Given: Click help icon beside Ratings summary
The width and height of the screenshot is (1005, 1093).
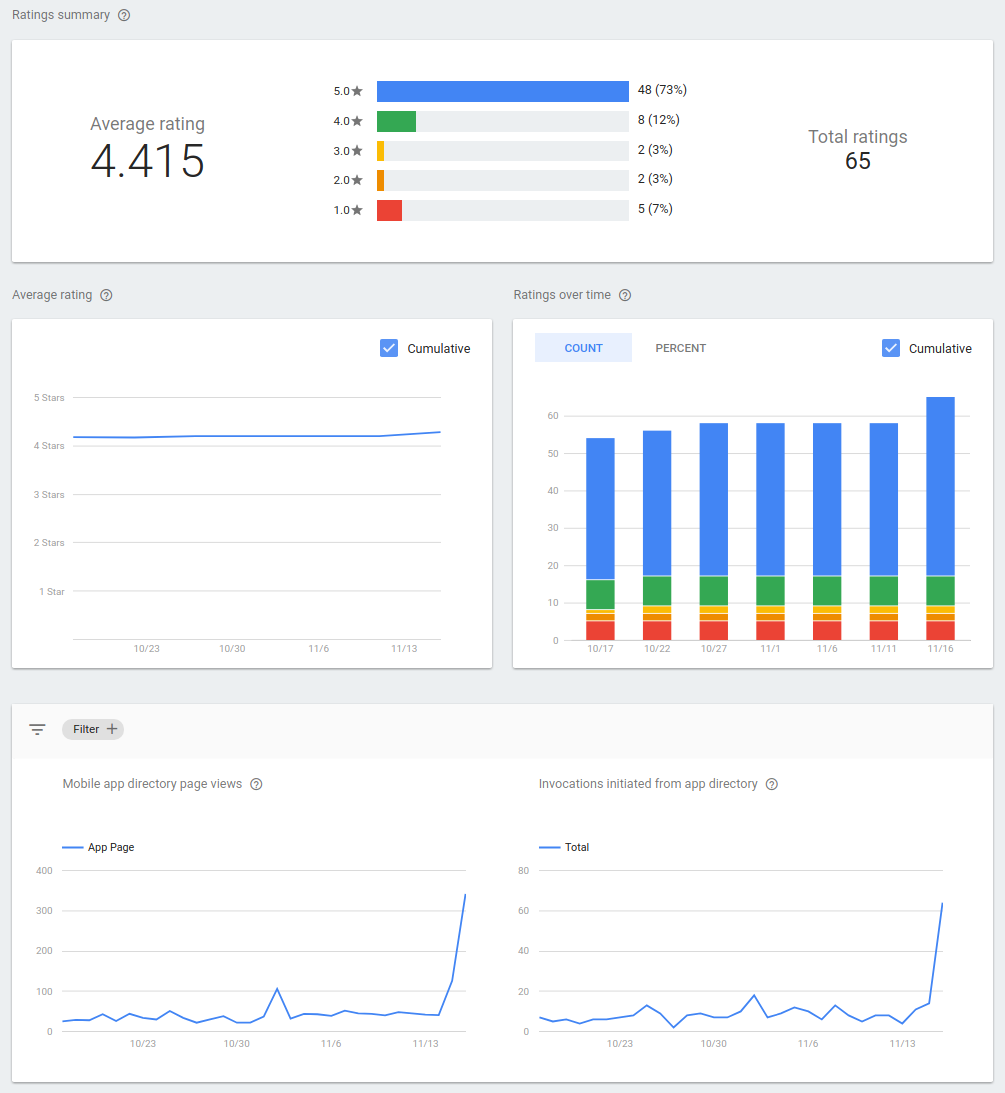Looking at the screenshot, I should tap(124, 15).
